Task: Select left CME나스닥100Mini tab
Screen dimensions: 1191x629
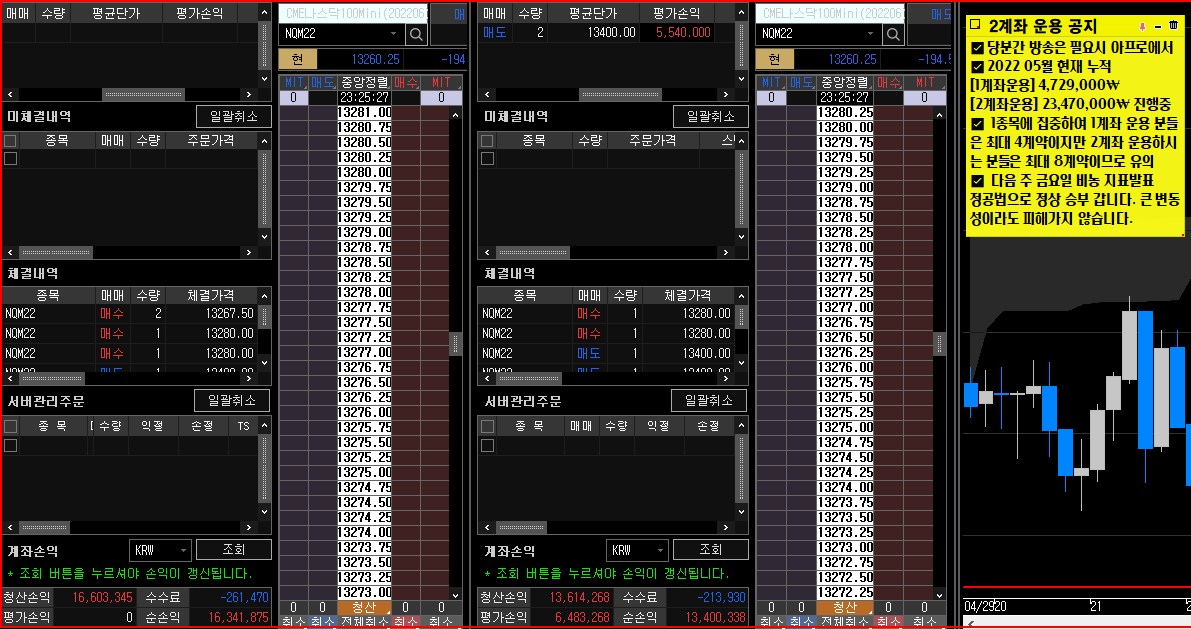Action: point(354,14)
